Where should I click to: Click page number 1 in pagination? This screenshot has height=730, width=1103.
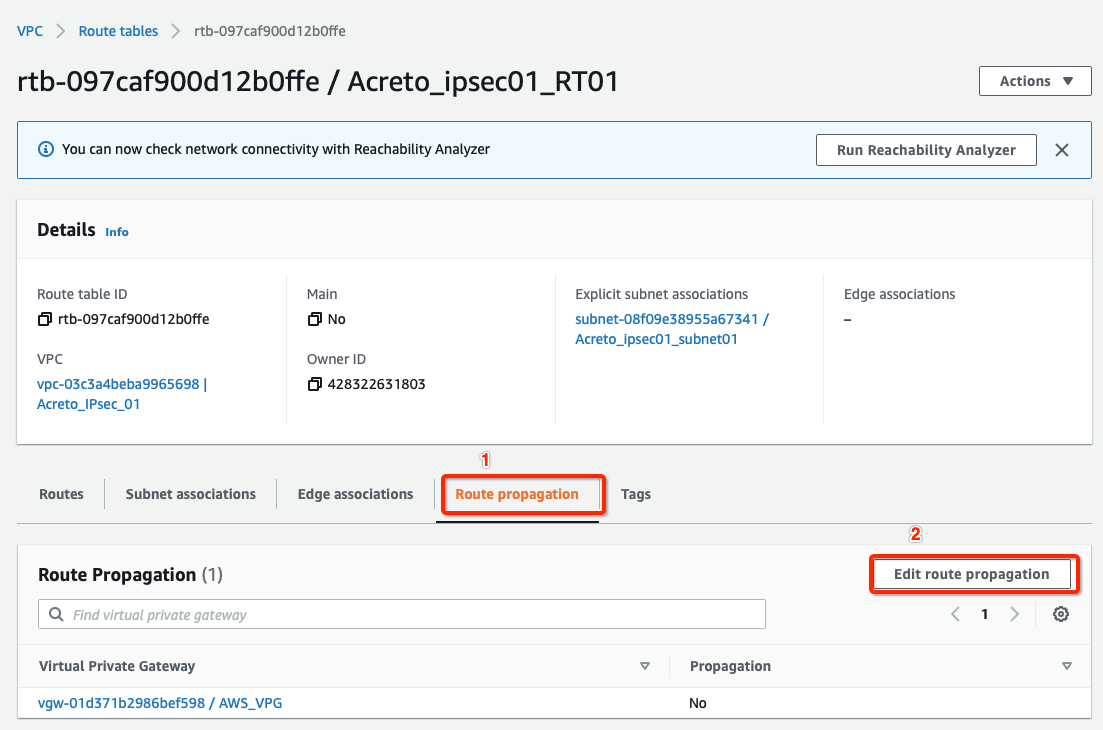[985, 614]
